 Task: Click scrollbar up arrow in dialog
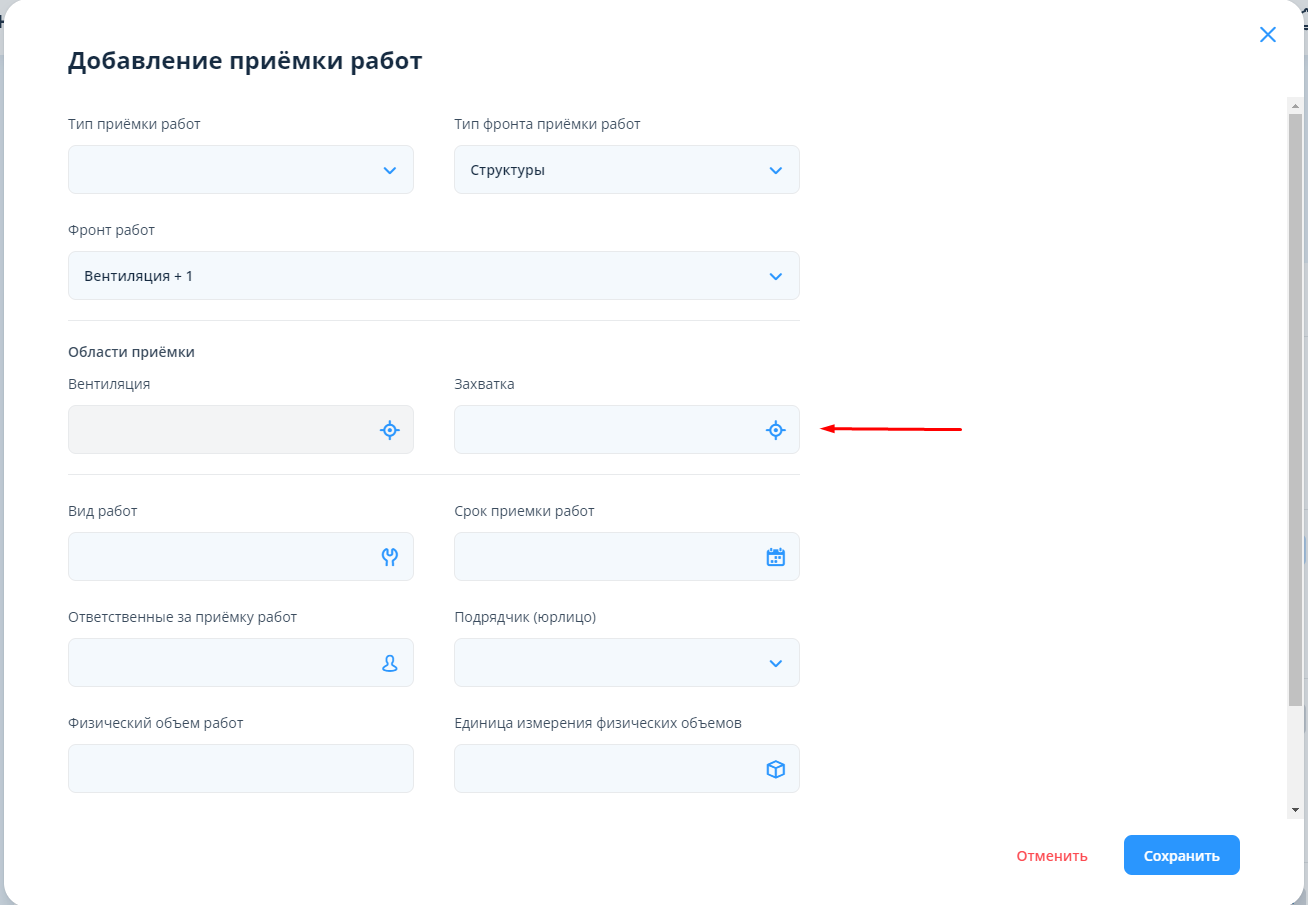1295,105
